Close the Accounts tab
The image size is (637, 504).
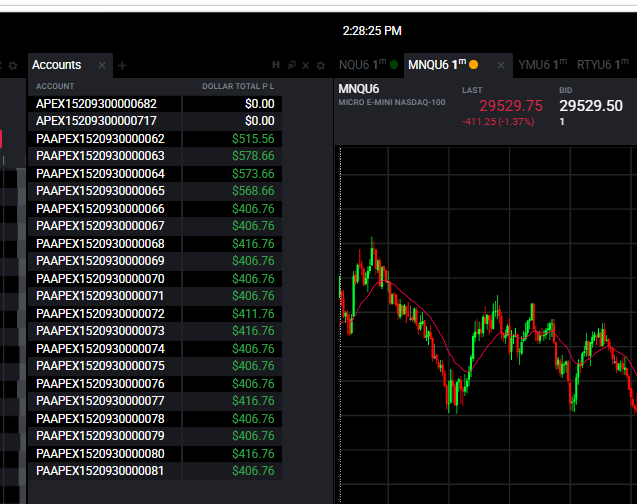point(102,65)
